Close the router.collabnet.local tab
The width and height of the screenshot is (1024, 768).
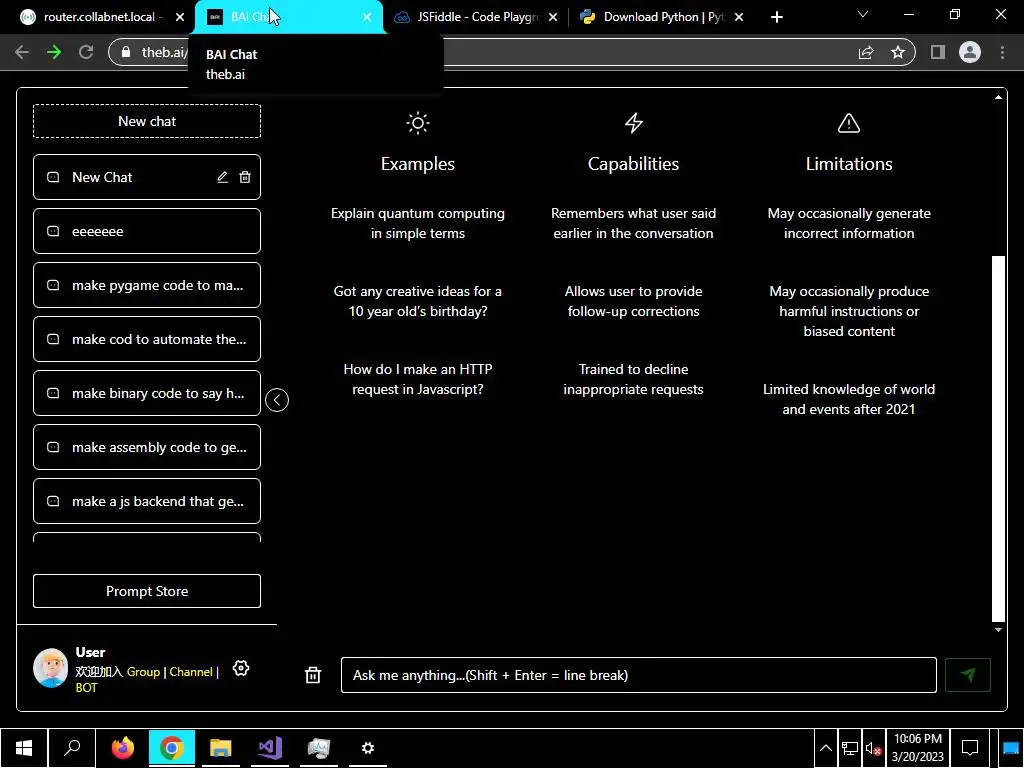[180, 17]
